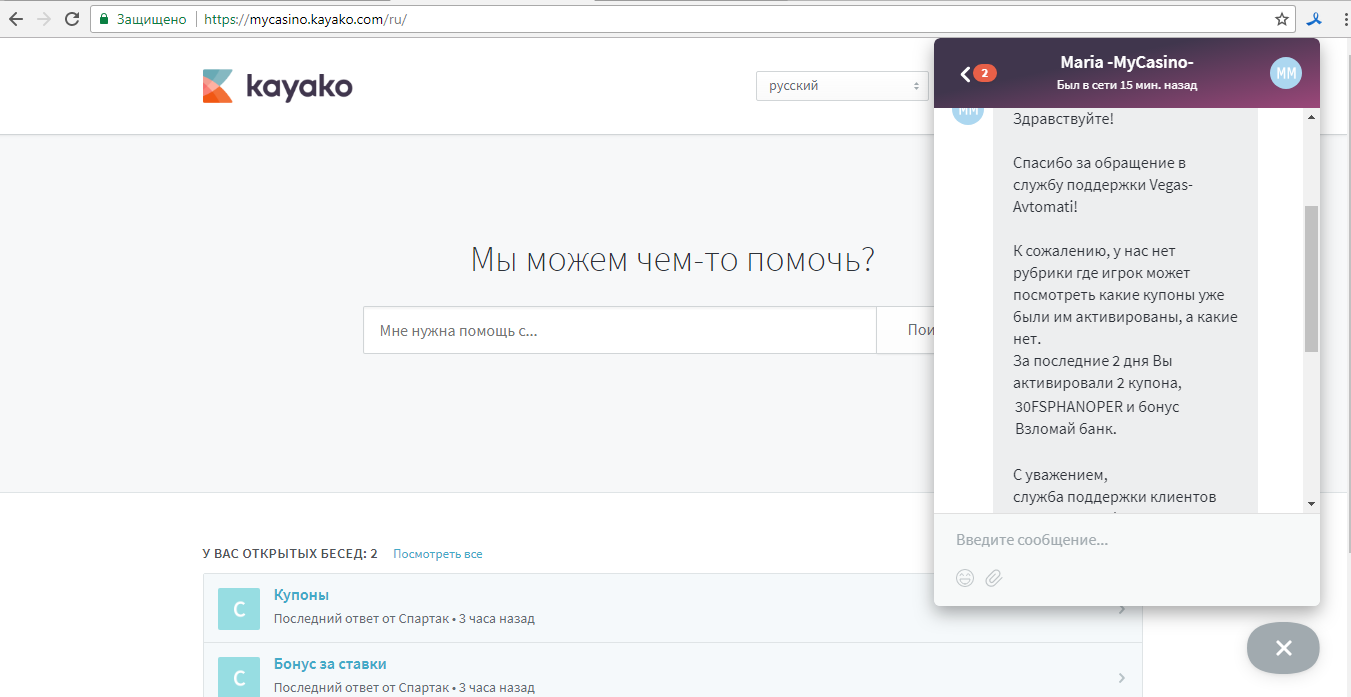Click the browser back arrow

tap(18, 19)
